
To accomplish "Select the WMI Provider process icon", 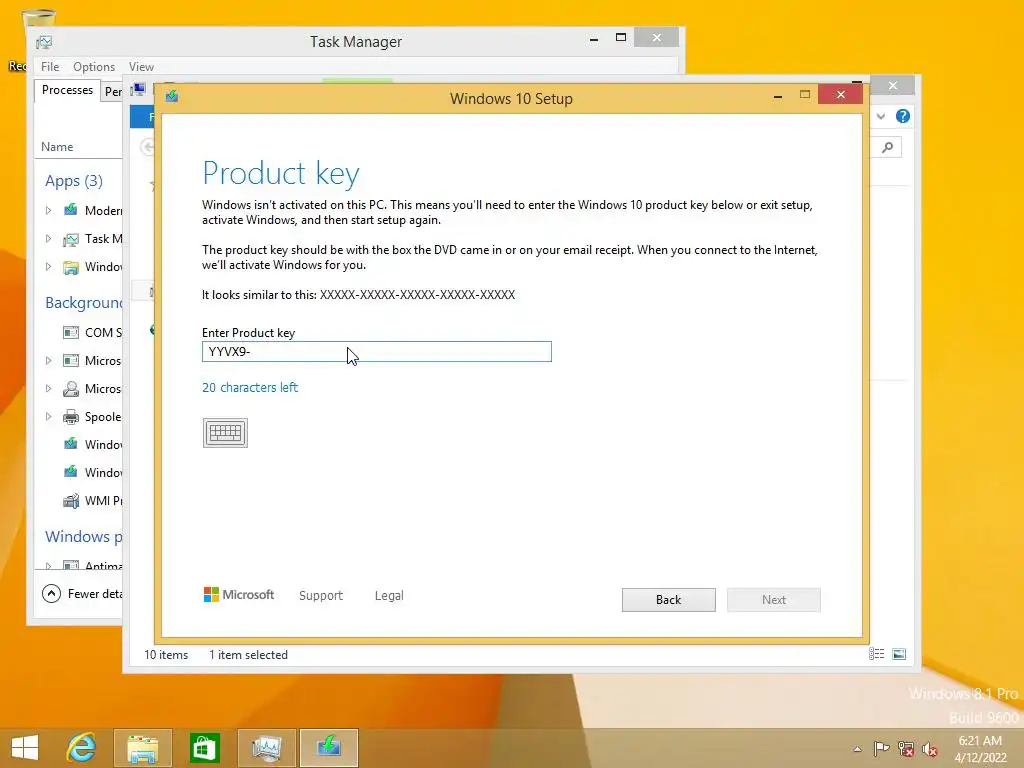I will pos(71,501).
